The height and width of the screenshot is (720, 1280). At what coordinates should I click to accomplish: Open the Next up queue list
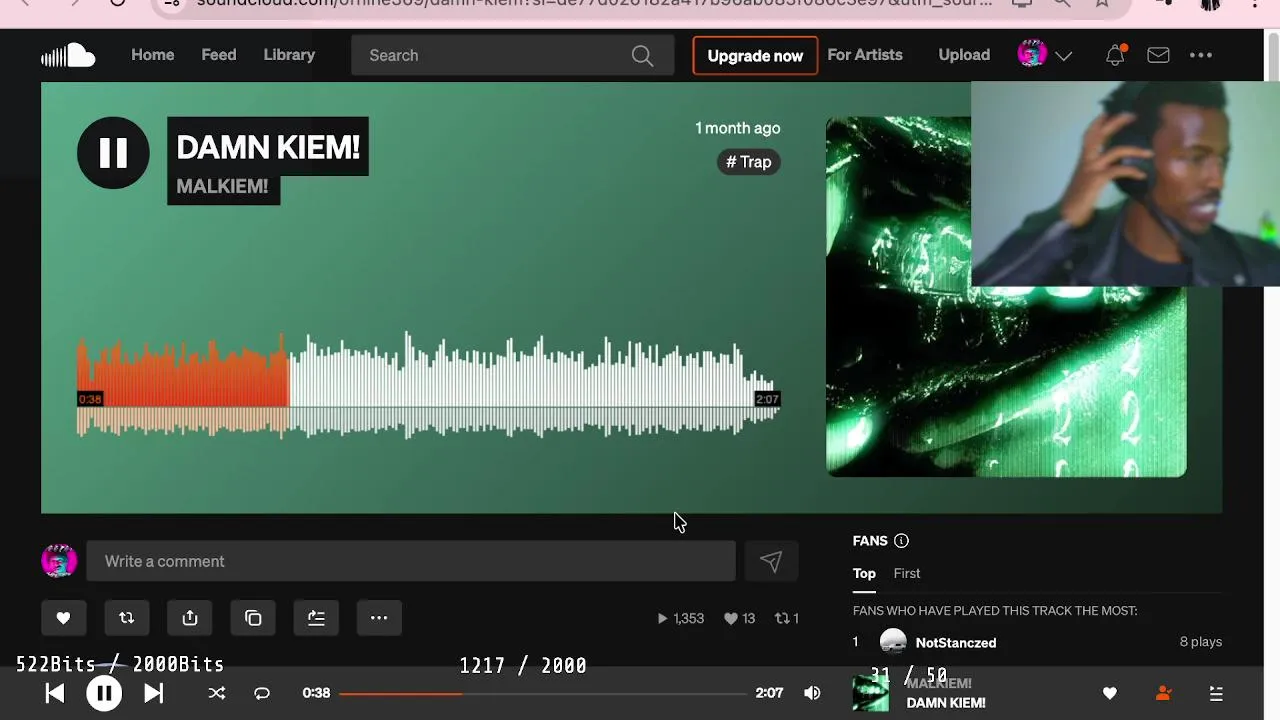(1216, 693)
